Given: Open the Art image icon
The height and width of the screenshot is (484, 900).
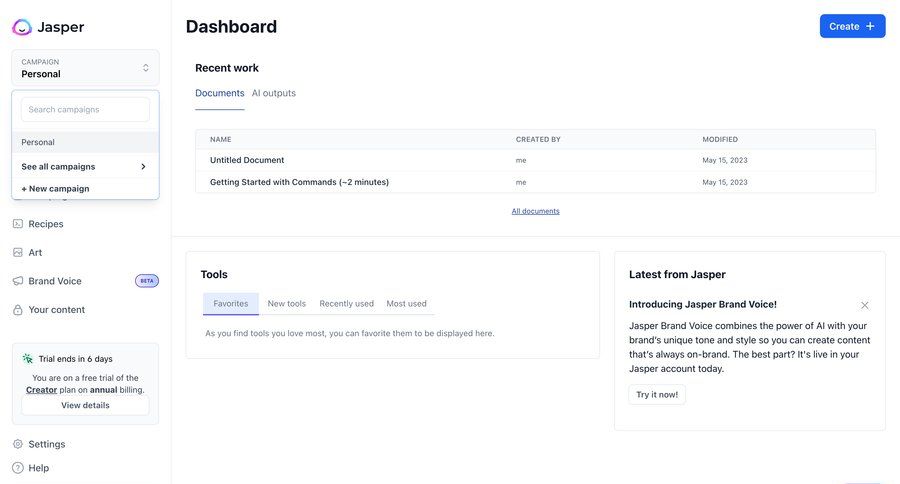Looking at the screenshot, I should click(18, 253).
